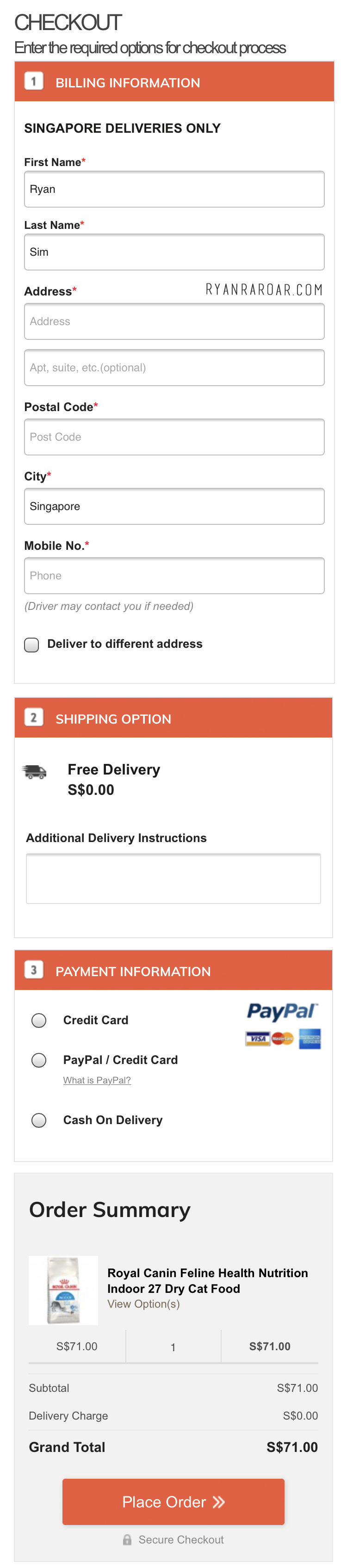Image resolution: width=347 pixels, height=1568 pixels.
Task: Click the Royal Canin product thumbnail
Action: [63, 1290]
